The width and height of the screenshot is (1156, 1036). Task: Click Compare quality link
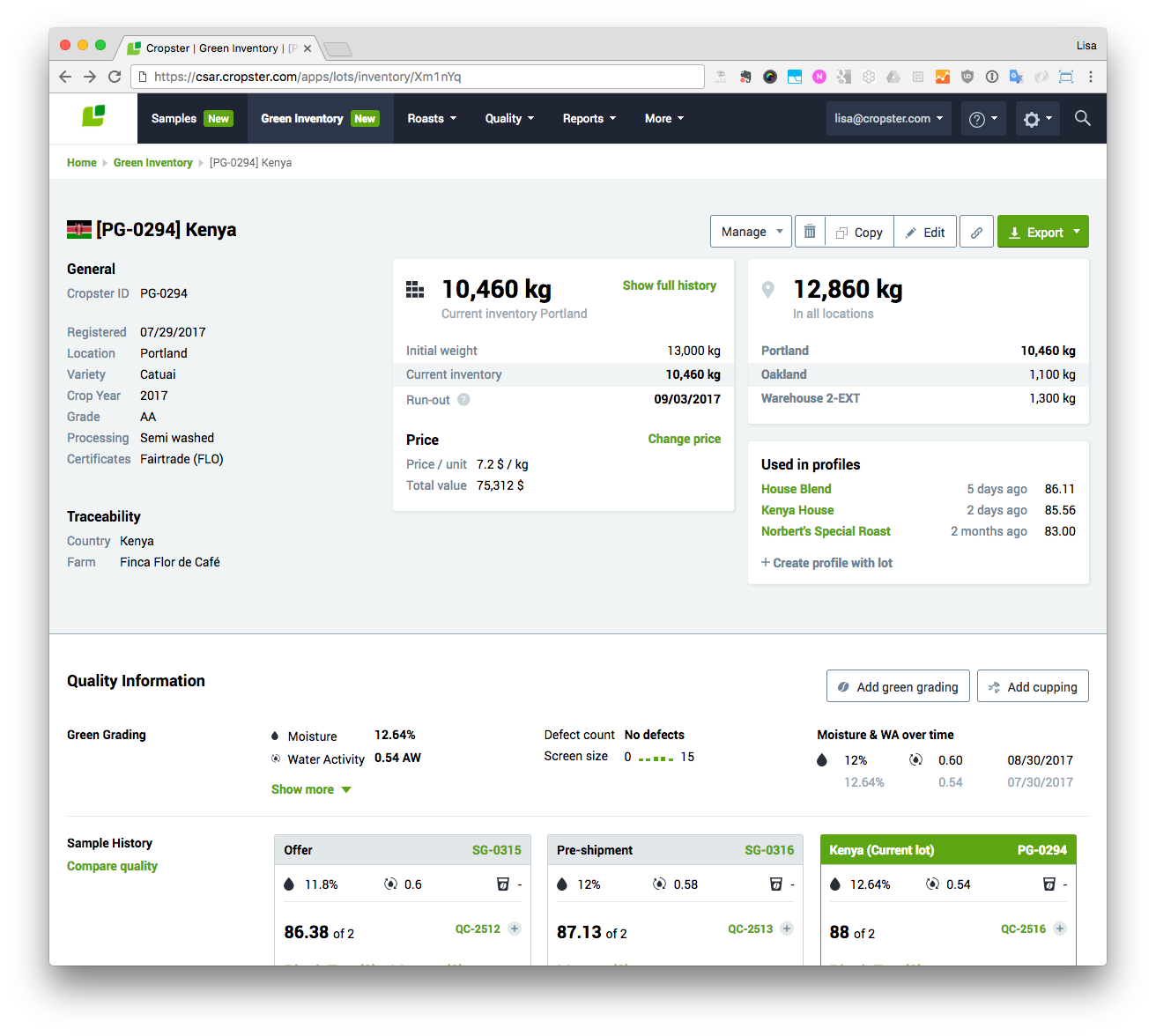pyautogui.click(x=112, y=866)
